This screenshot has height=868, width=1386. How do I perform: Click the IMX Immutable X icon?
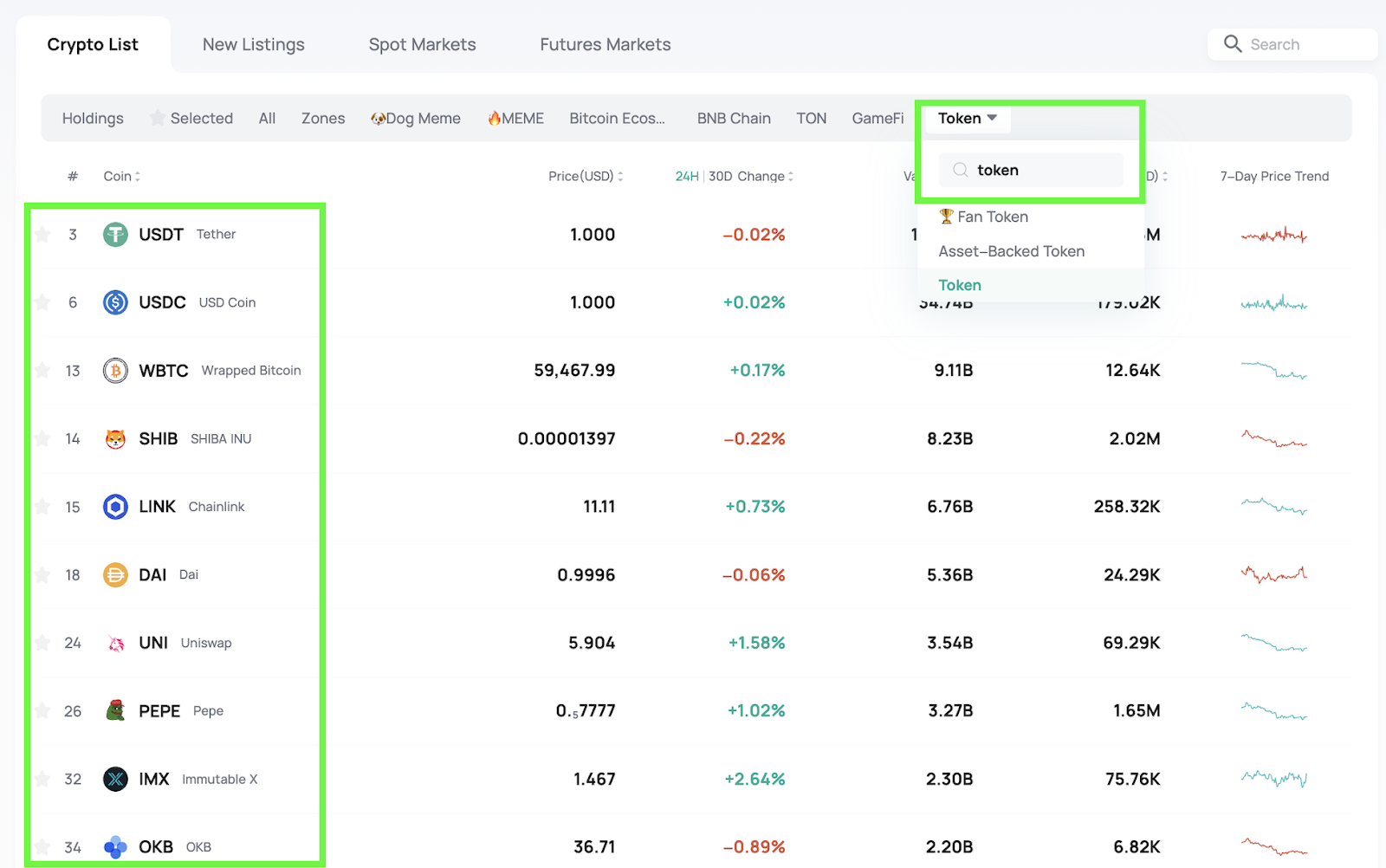115,779
